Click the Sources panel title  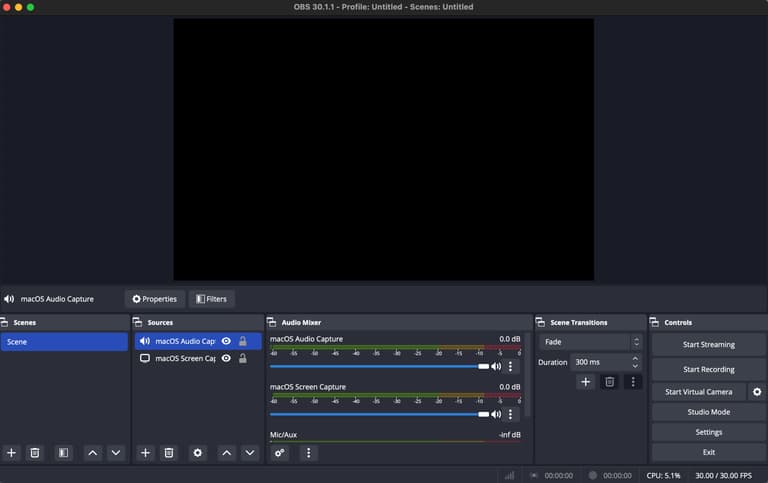coord(160,322)
